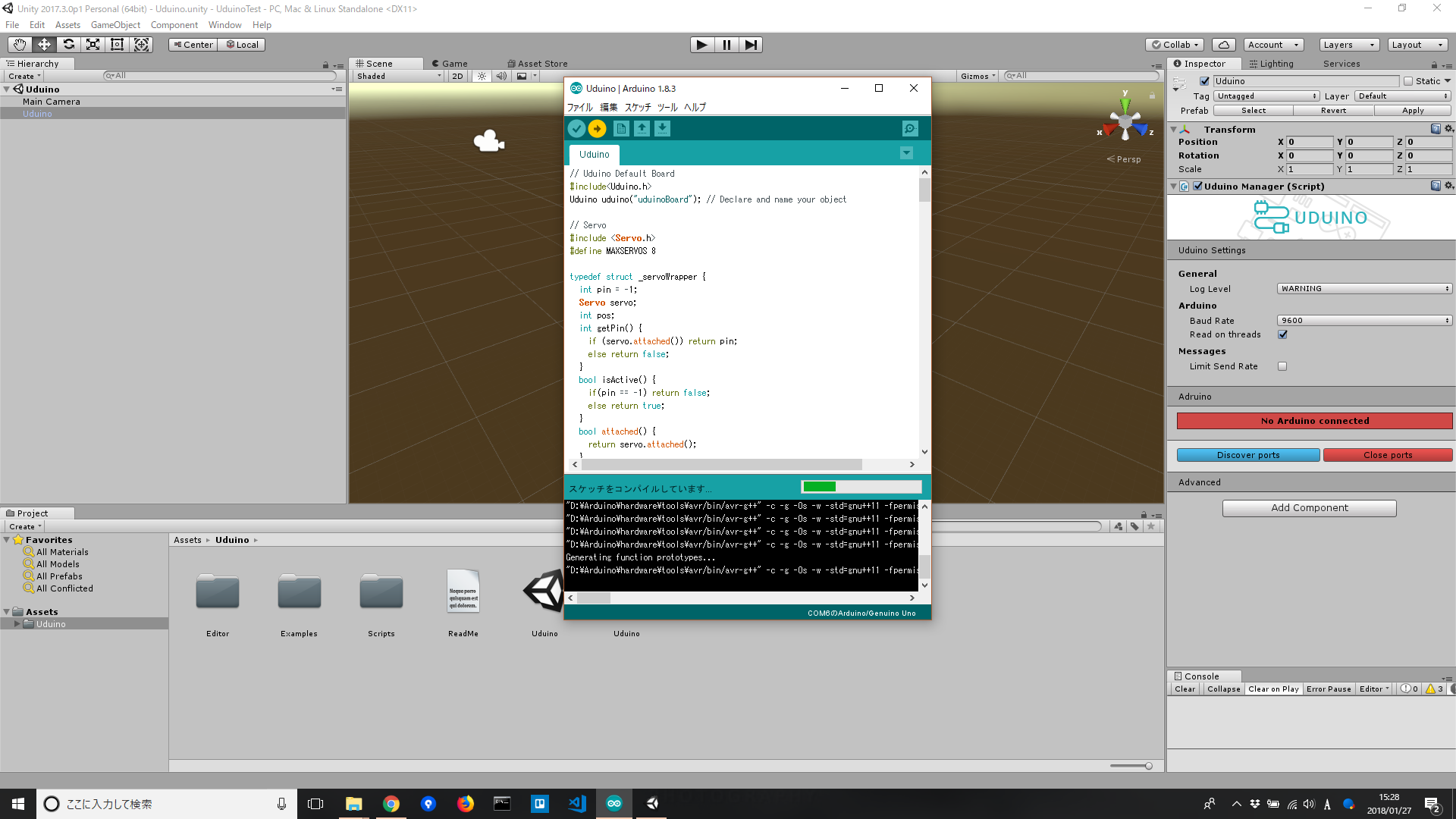
Task: Click the Project icon size slider
Action: 1148,766
